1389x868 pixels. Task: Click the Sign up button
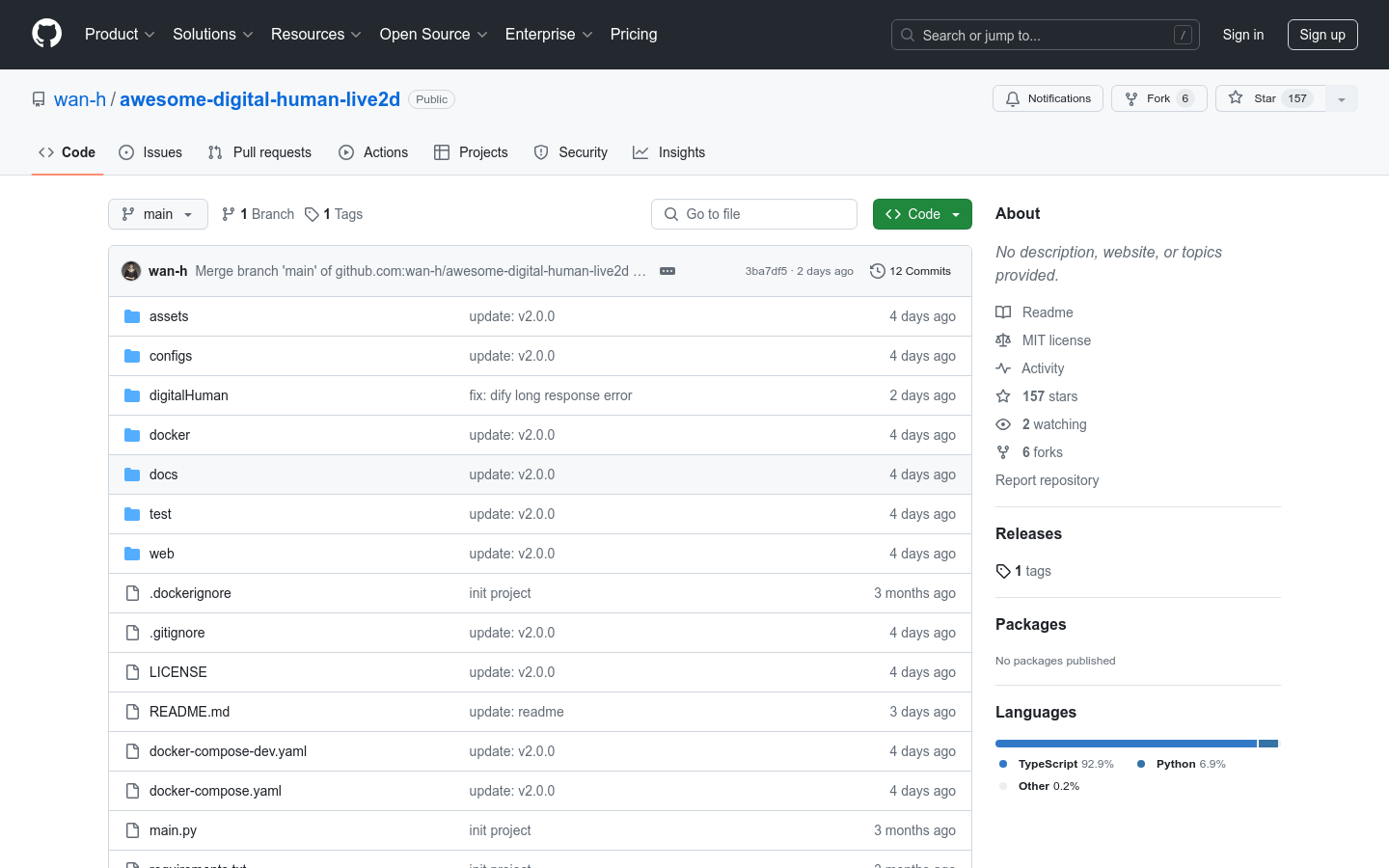(1322, 35)
